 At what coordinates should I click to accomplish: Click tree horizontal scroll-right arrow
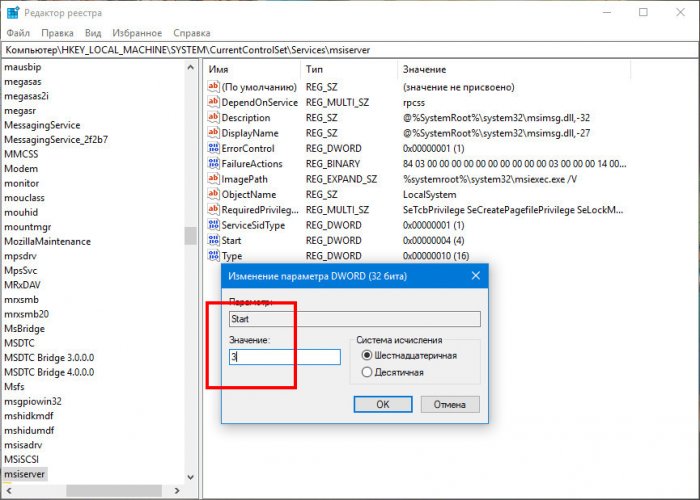177,490
